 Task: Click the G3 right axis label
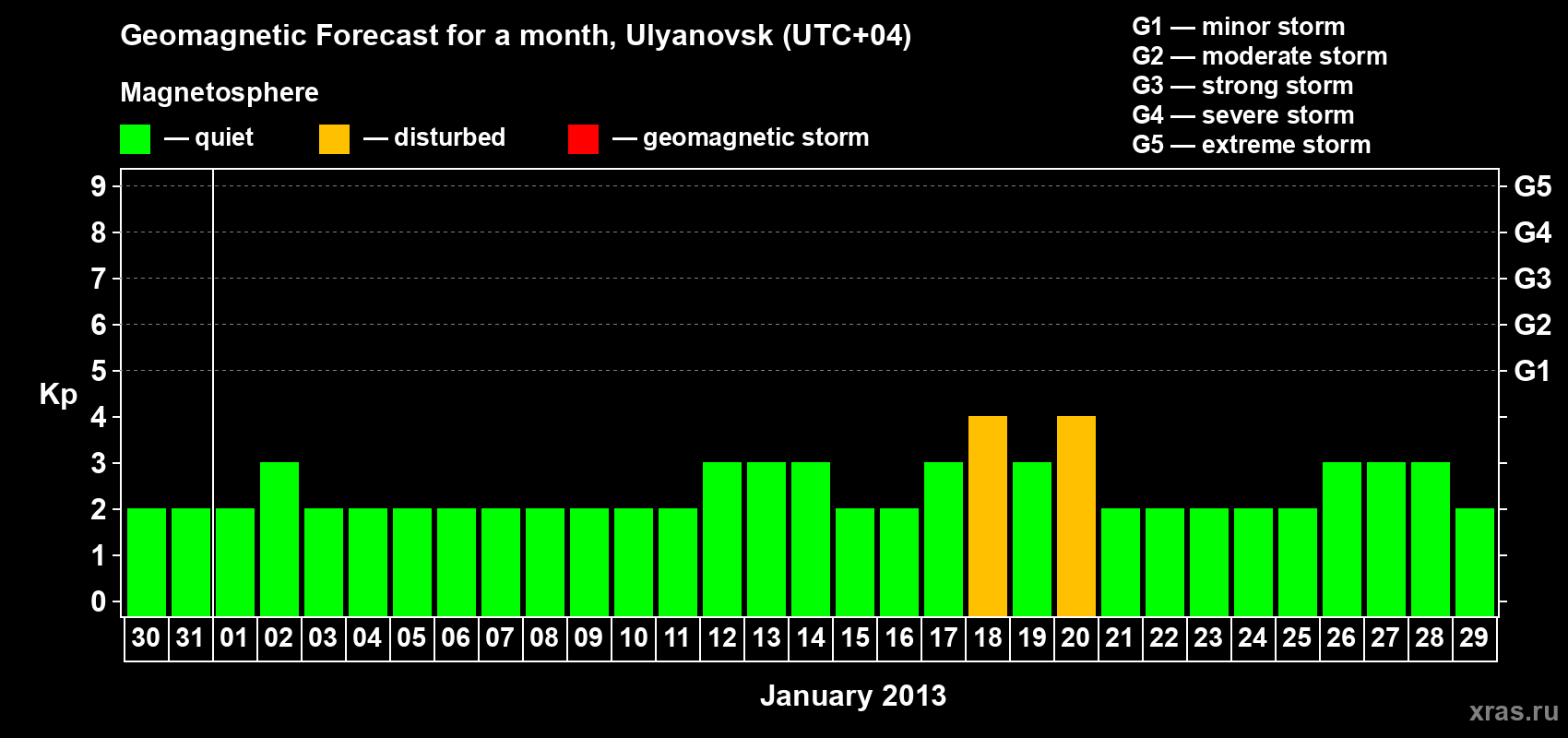(1533, 279)
